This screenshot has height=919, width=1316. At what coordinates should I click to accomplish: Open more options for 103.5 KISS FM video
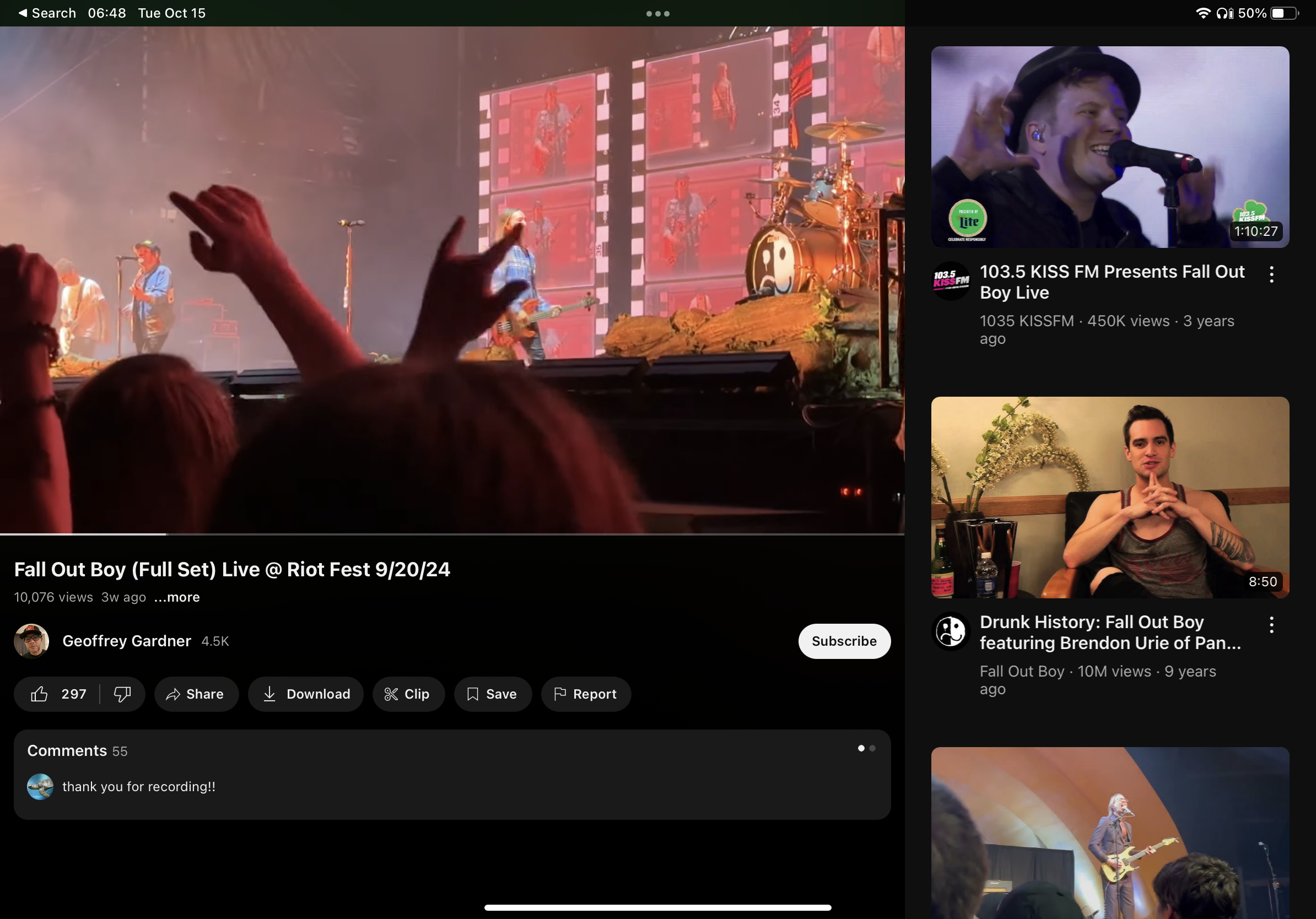pyautogui.click(x=1271, y=274)
